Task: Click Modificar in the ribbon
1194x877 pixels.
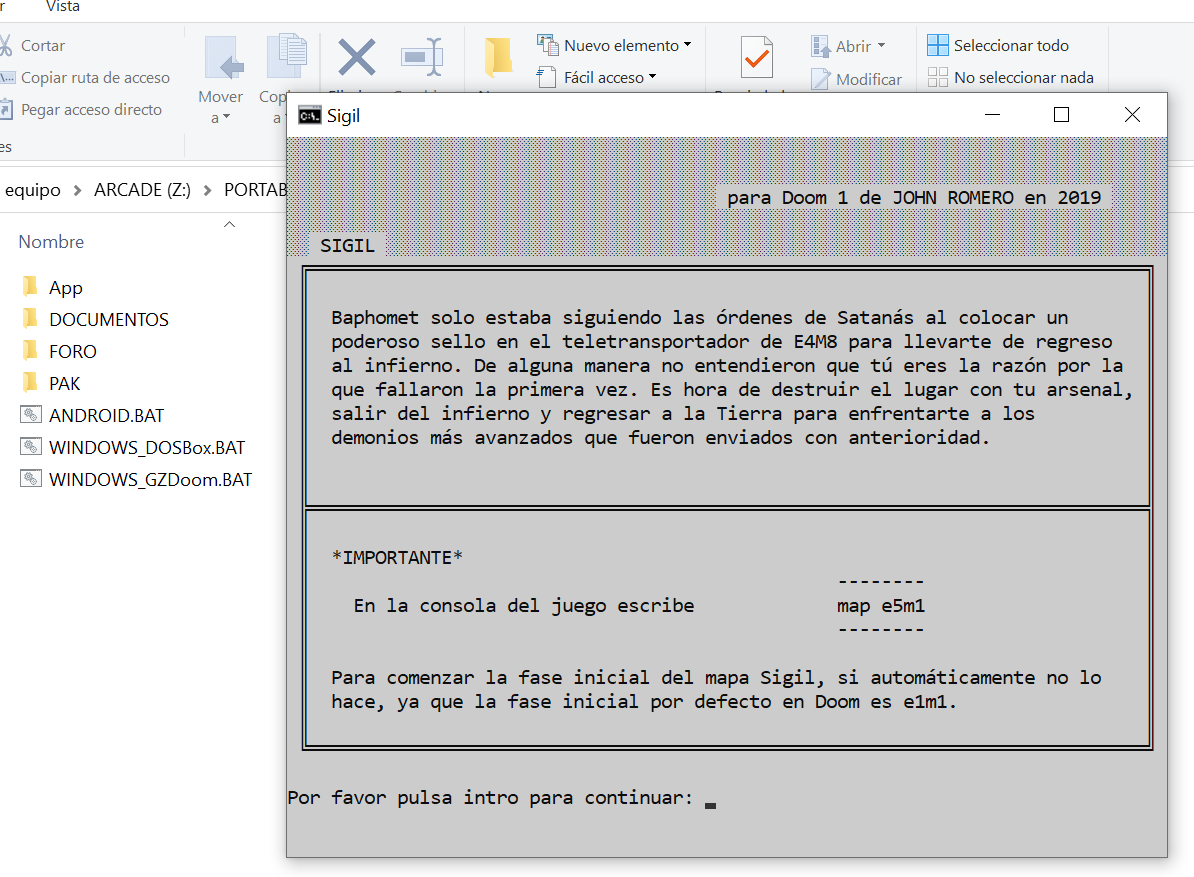Action: point(868,79)
